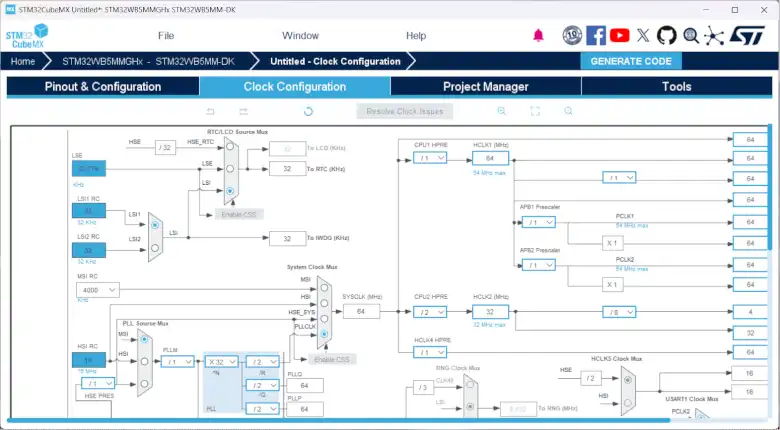This screenshot has height=430, width=780.
Task: Click the ST logo icon
Action: tap(746, 35)
